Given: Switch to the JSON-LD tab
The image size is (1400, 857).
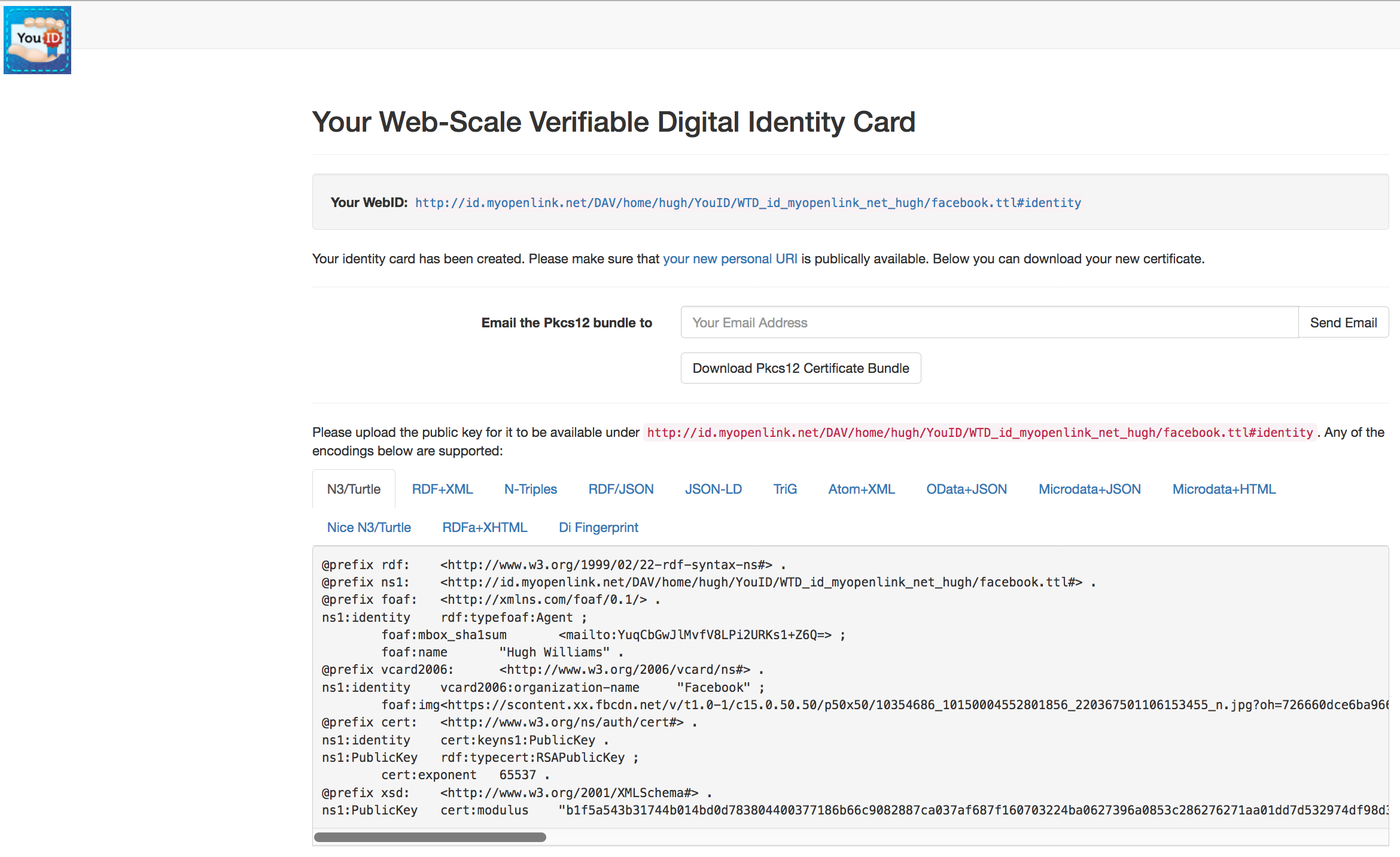Looking at the screenshot, I should tap(713, 490).
